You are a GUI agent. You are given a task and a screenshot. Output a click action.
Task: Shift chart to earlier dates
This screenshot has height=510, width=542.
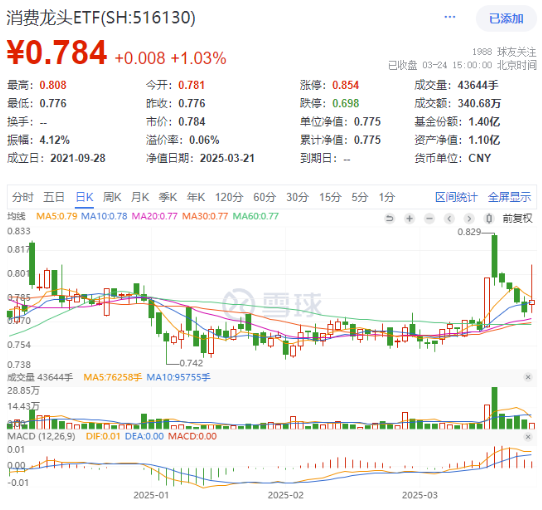[x=449, y=219]
